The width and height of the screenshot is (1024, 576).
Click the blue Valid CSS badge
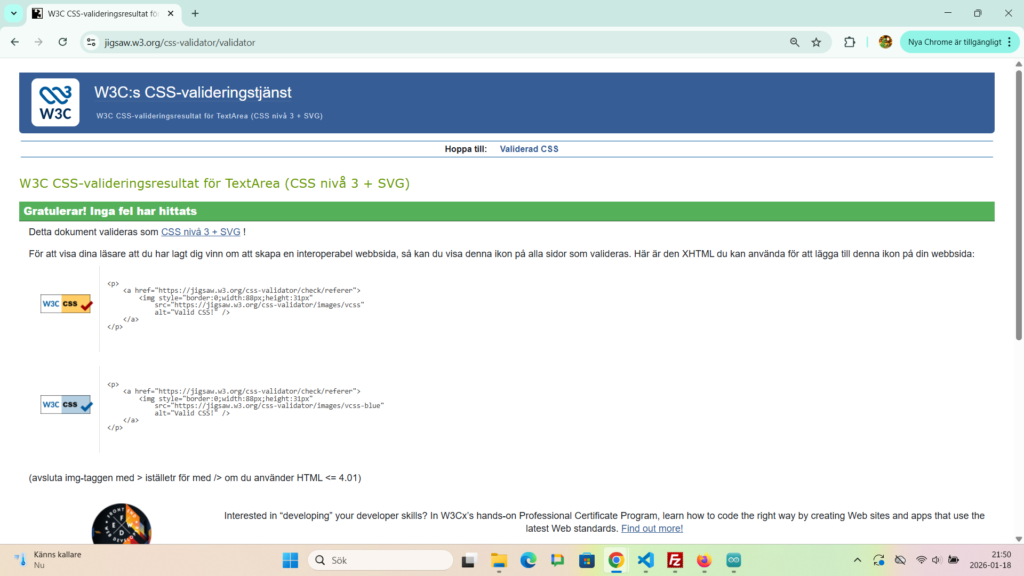click(x=66, y=405)
